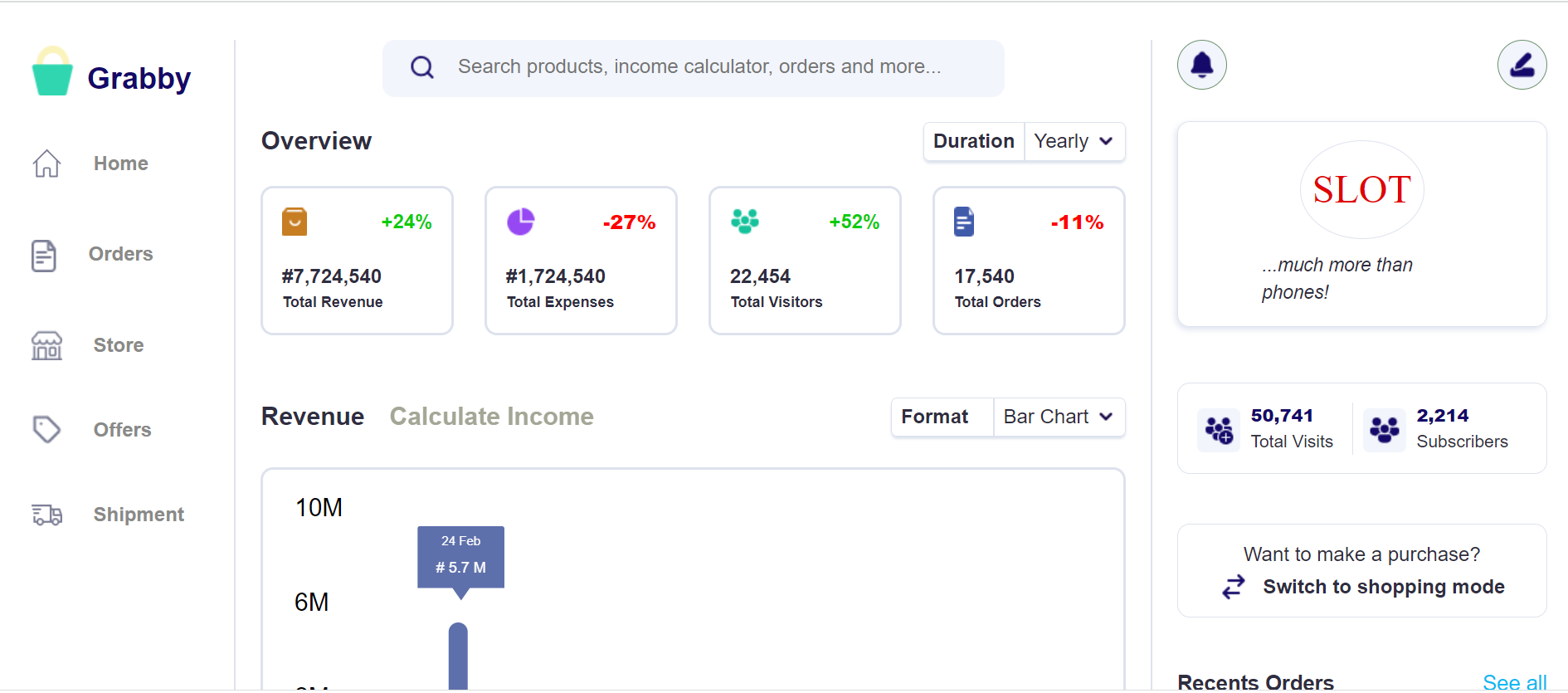Screen dimensions: 1568x693
Task: Click the -27% expenses change
Action: point(630,222)
